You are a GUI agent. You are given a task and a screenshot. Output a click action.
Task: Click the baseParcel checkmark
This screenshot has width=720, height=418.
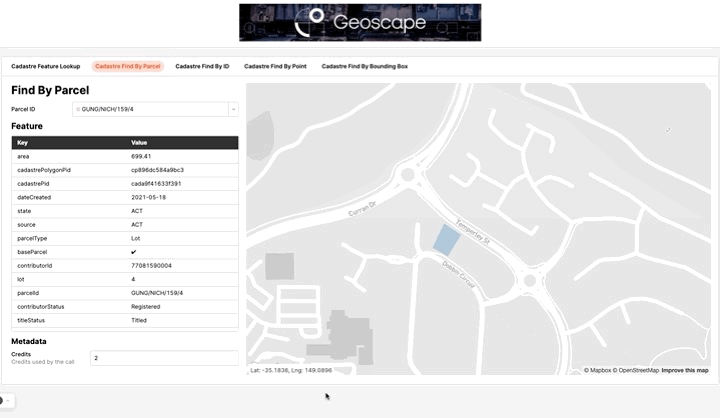pyautogui.click(x=134, y=252)
